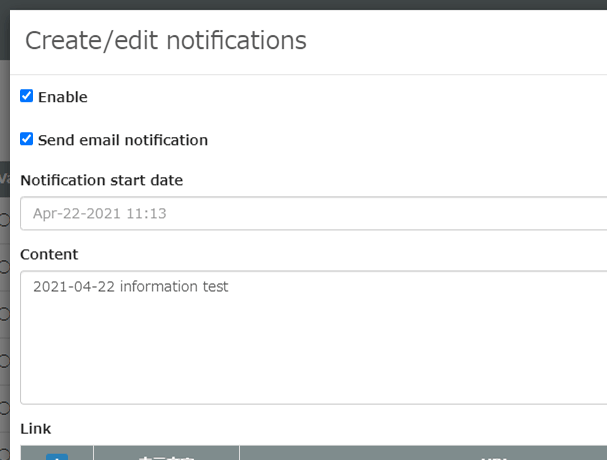Click the dark backdrop strip above the dialog

pyautogui.click(x=300, y=5)
